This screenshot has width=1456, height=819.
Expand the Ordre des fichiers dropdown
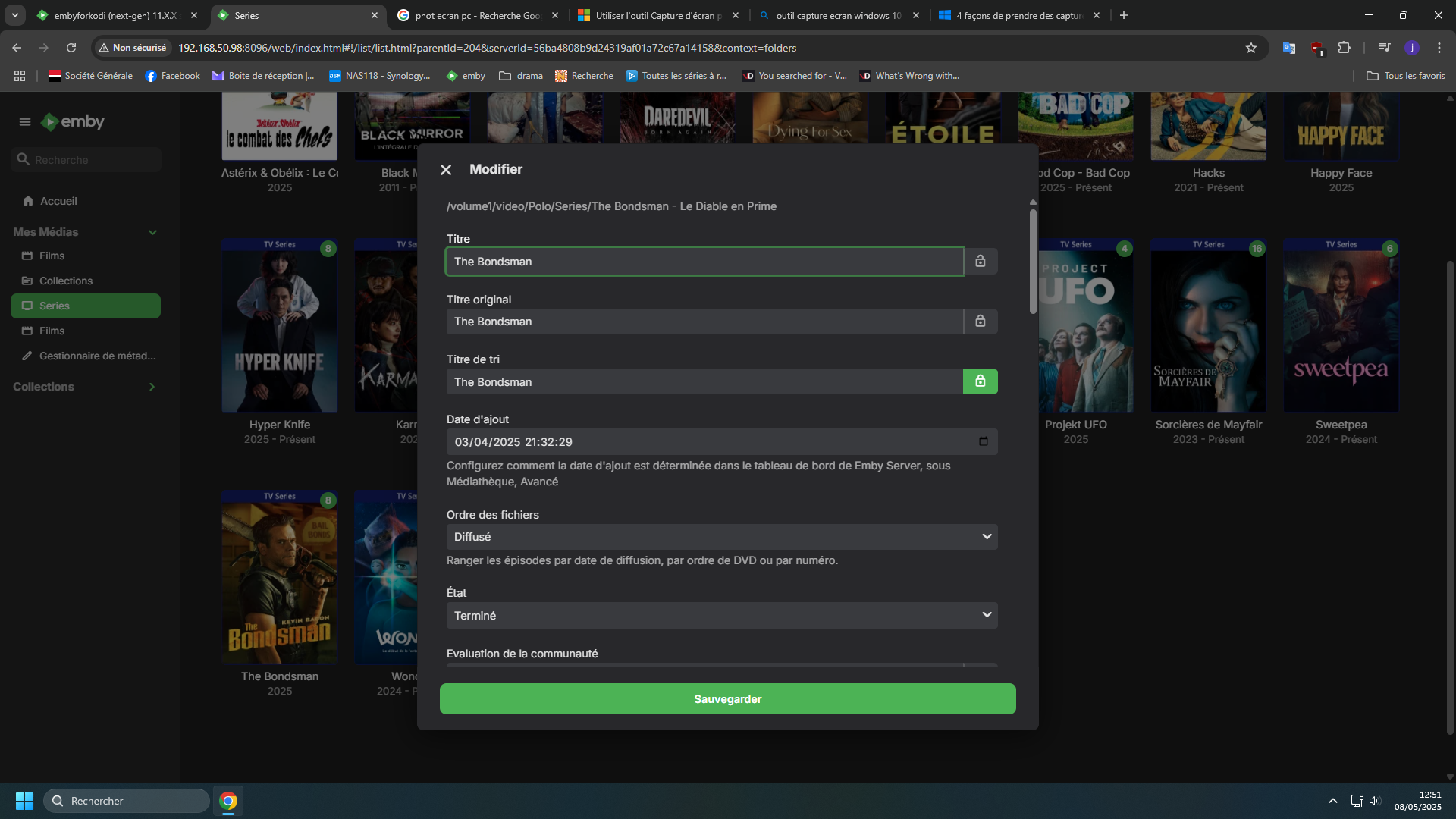(987, 537)
